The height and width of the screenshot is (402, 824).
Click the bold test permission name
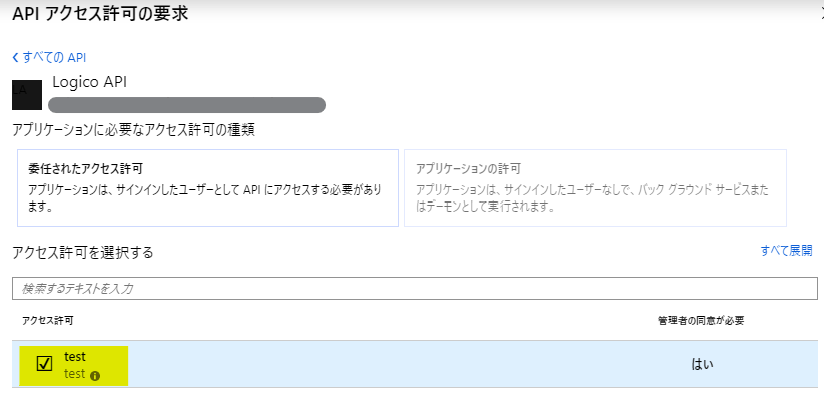click(75, 356)
